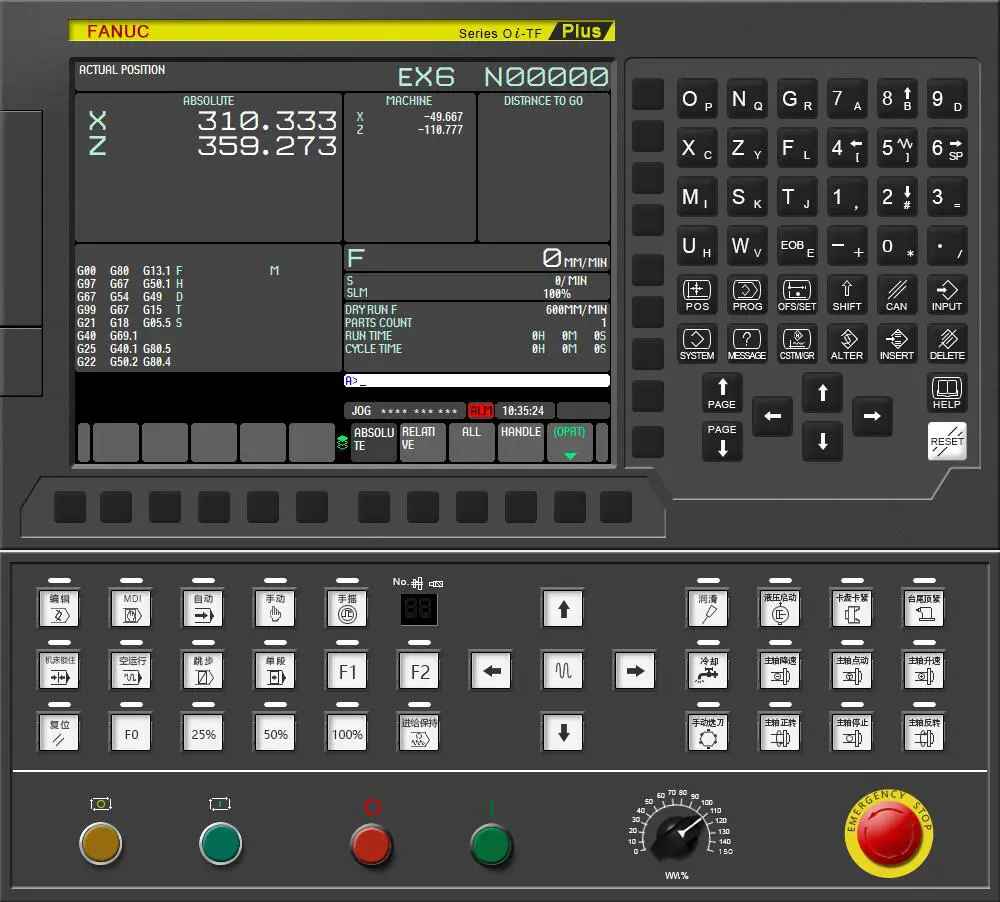This screenshot has width=1000, height=902.
Task: Turn on the coolant (冷却) button
Action: (x=708, y=670)
